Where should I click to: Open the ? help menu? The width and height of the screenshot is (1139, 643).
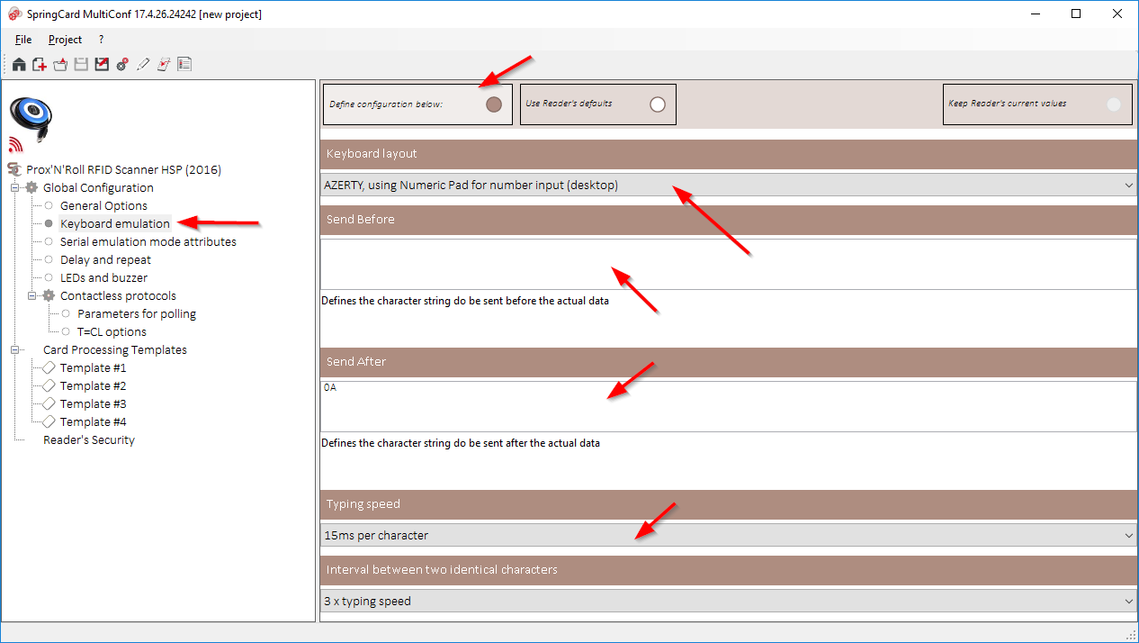(101, 40)
